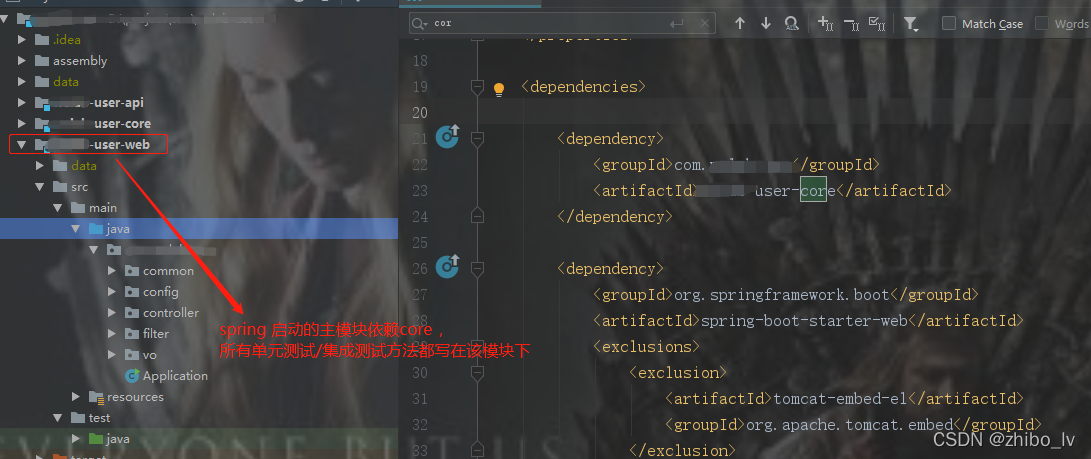Select the controller package label

point(171,313)
